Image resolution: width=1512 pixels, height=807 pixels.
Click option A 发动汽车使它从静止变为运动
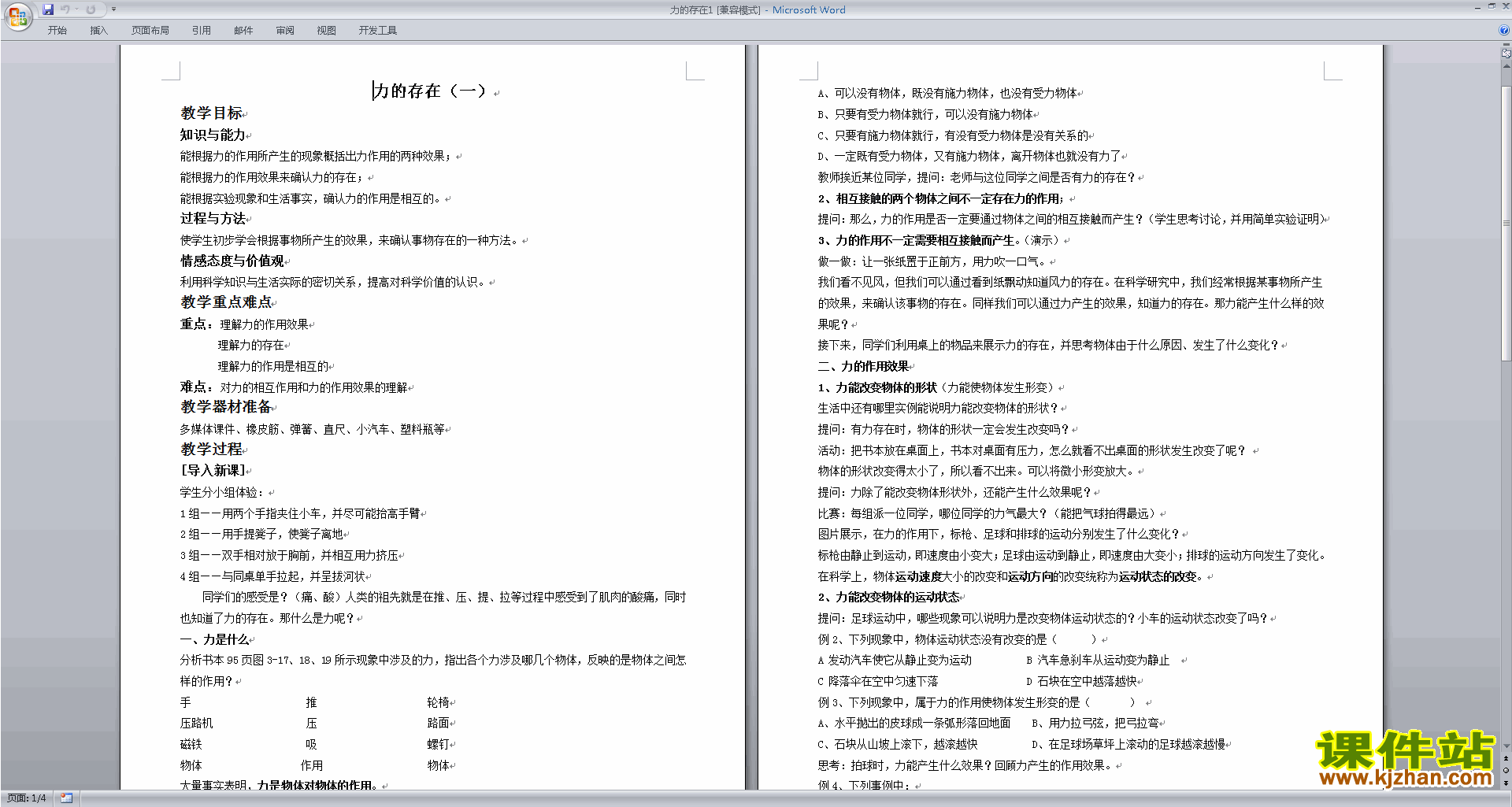click(x=895, y=660)
